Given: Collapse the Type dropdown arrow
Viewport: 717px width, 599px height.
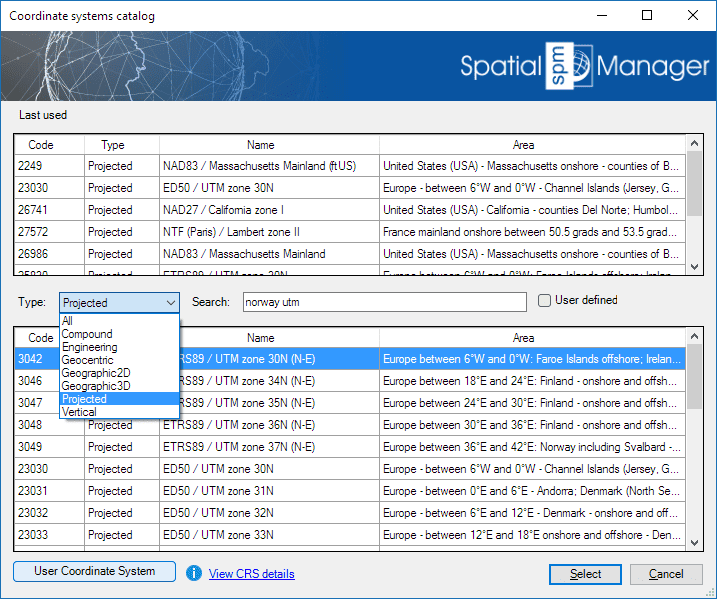Looking at the screenshot, I should coord(170,302).
